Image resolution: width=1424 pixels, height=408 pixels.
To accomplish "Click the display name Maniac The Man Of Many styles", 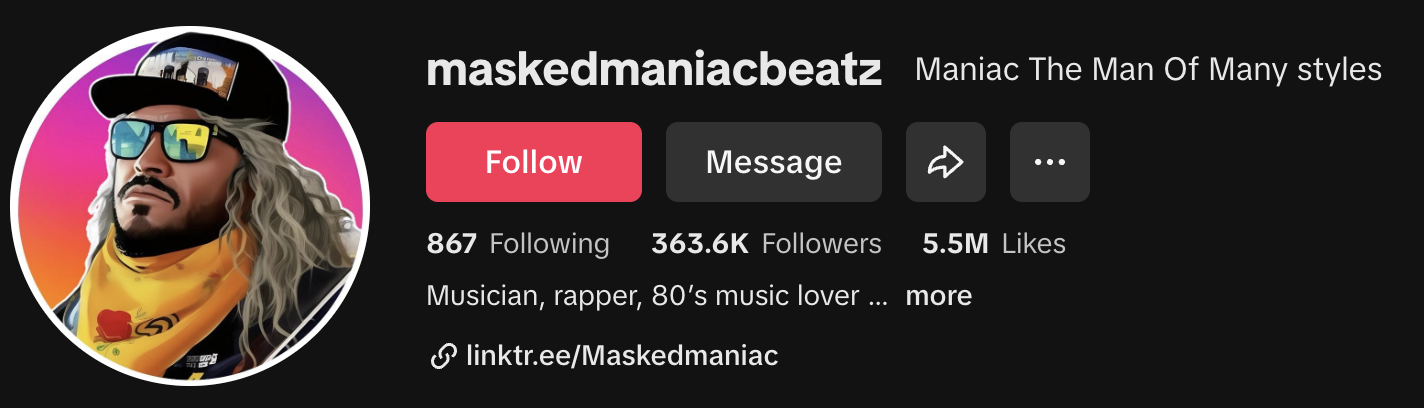I will coord(1148,70).
